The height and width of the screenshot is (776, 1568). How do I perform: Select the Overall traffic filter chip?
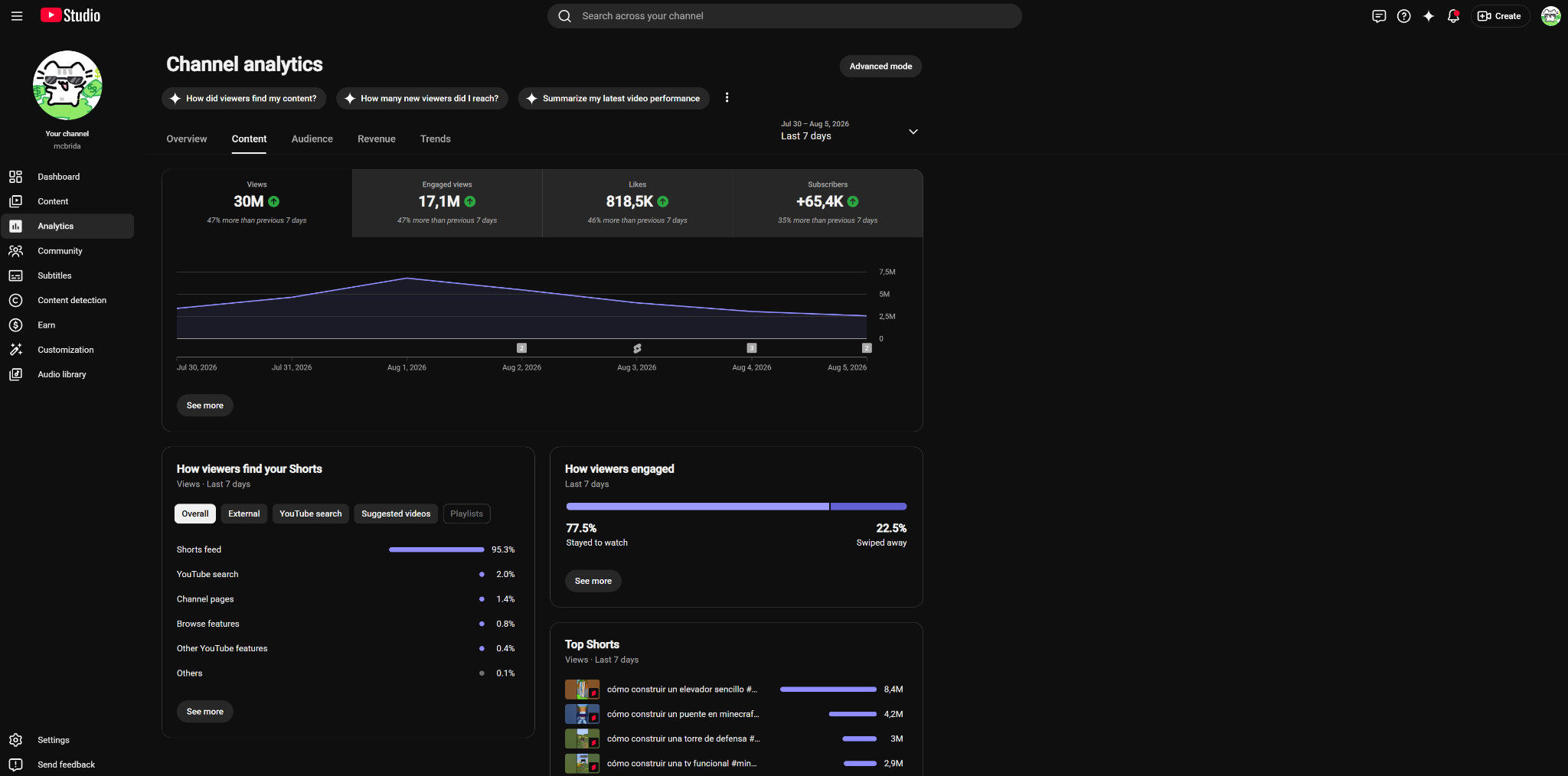pyautogui.click(x=195, y=514)
